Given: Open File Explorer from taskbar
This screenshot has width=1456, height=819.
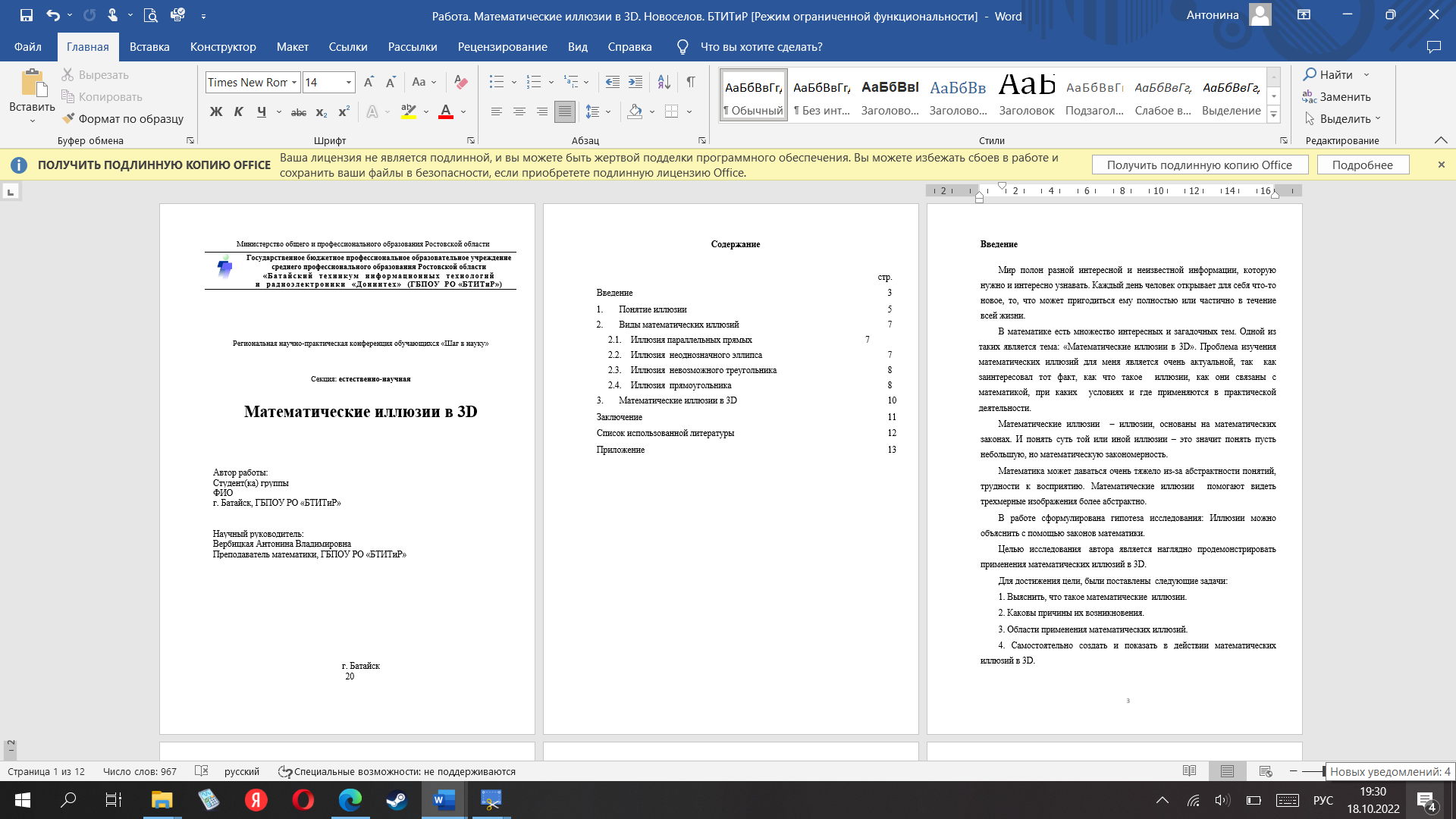Looking at the screenshot, I should click(162, 800).
